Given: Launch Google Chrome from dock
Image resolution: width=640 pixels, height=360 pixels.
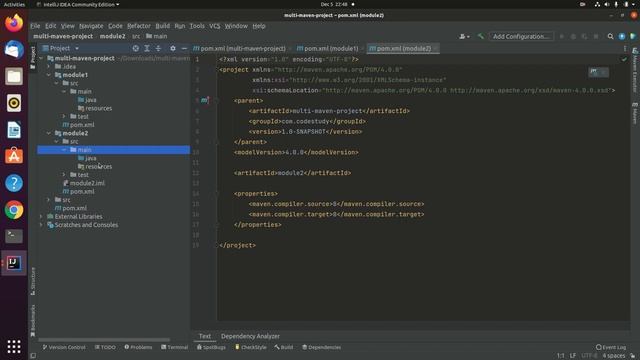Looking at the screenshot, I should tap(14, 210).
